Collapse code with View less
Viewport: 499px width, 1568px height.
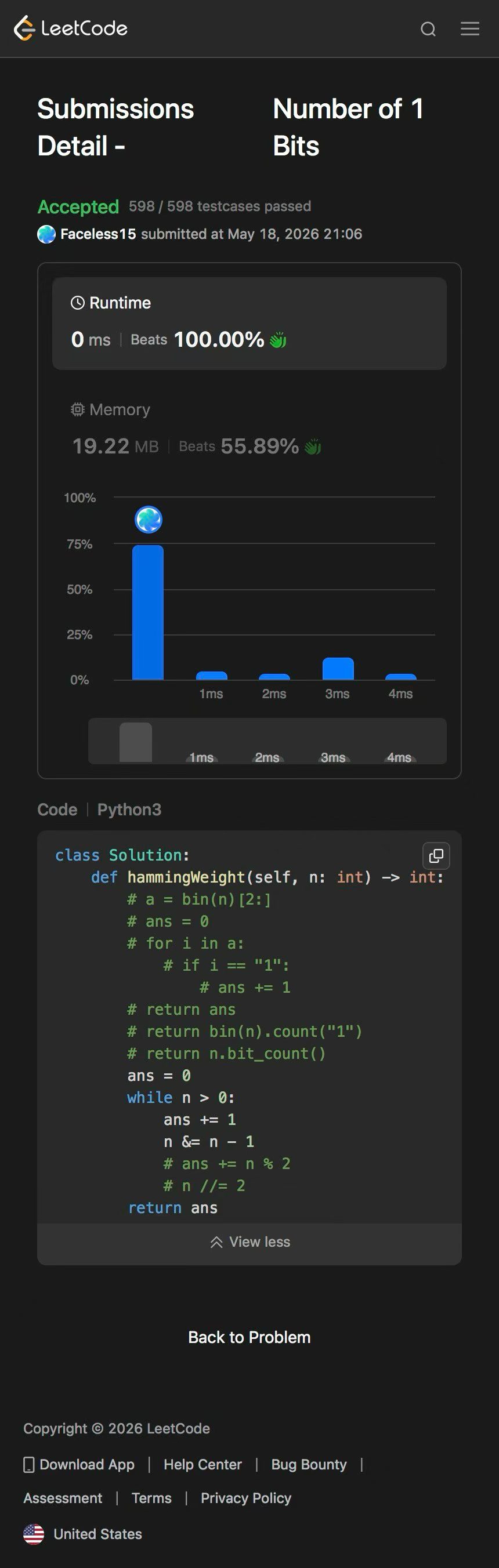(250, 1242)
